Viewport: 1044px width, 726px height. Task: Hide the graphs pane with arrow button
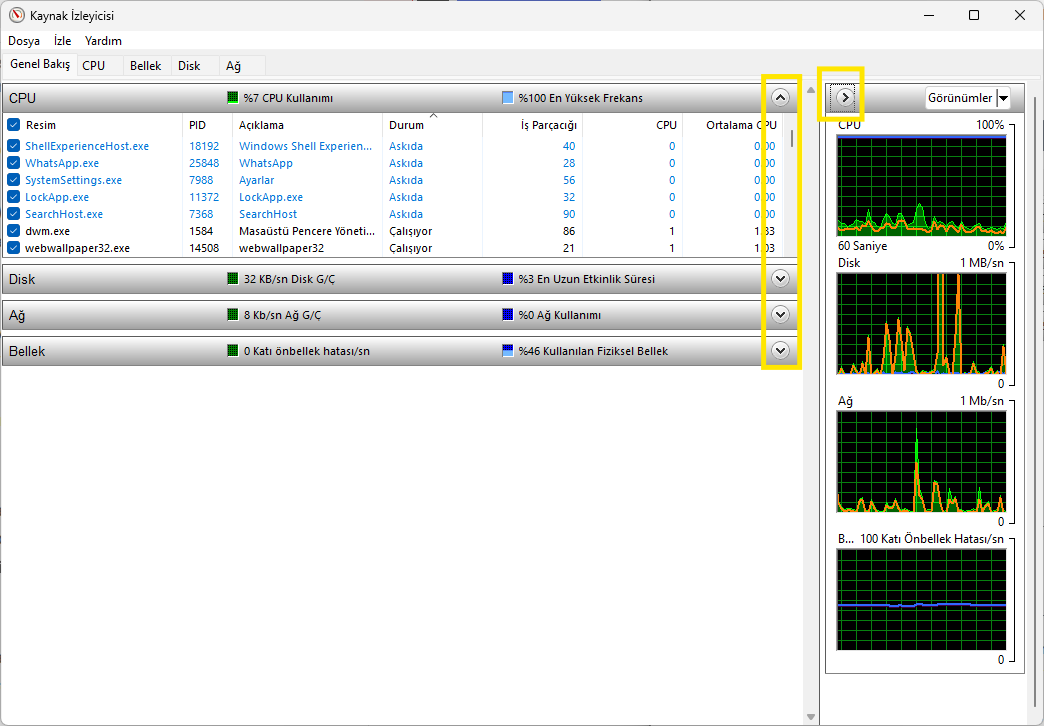[845, 98]
